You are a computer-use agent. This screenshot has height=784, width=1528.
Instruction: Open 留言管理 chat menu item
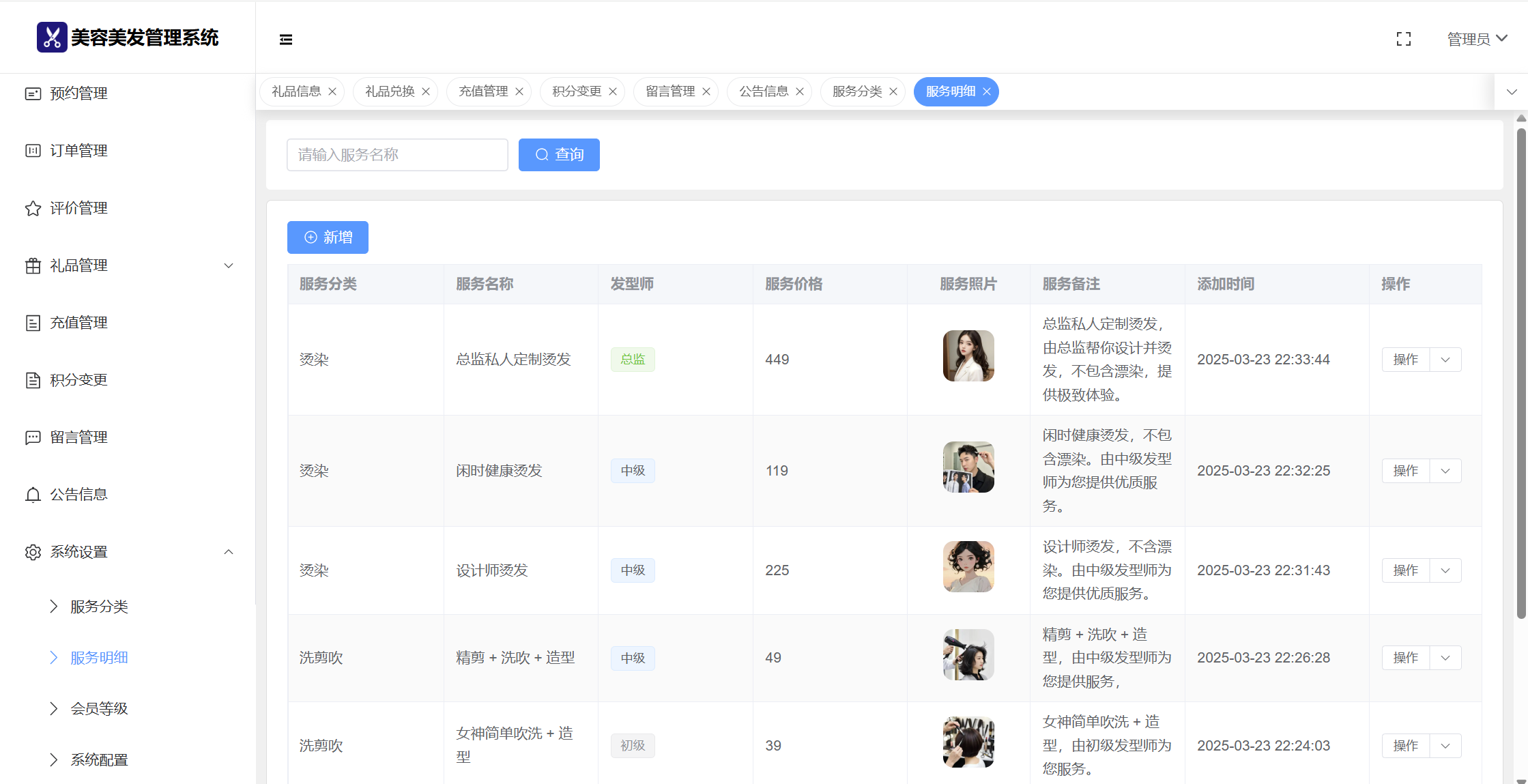(78, 437)
